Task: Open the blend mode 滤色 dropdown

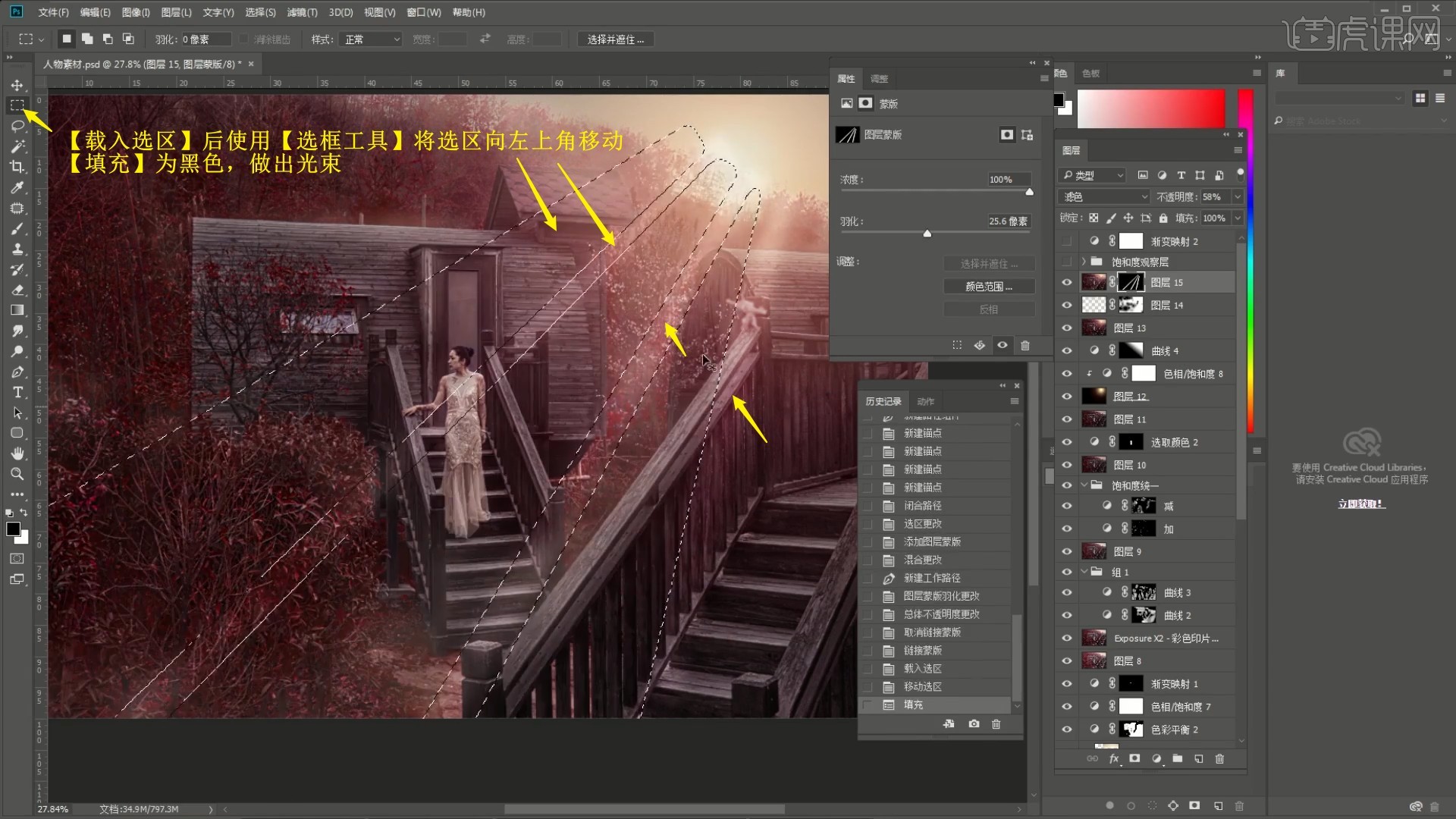Action: [1105, 196]
